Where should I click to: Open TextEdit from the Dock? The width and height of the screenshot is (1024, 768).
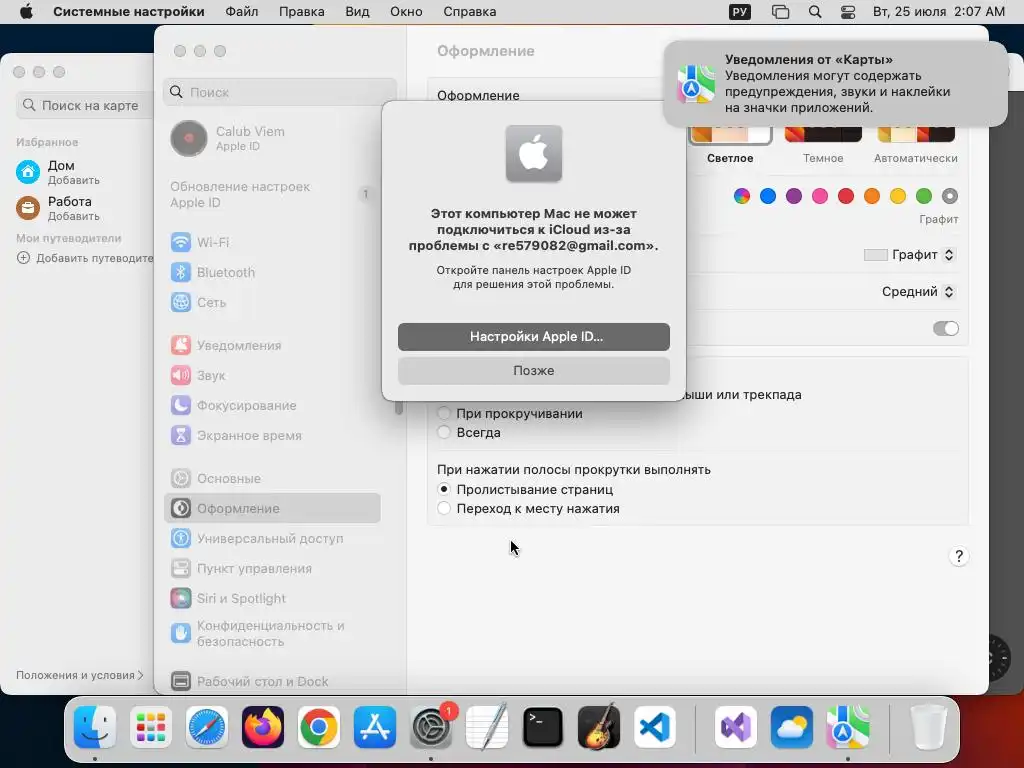point(487,727)
